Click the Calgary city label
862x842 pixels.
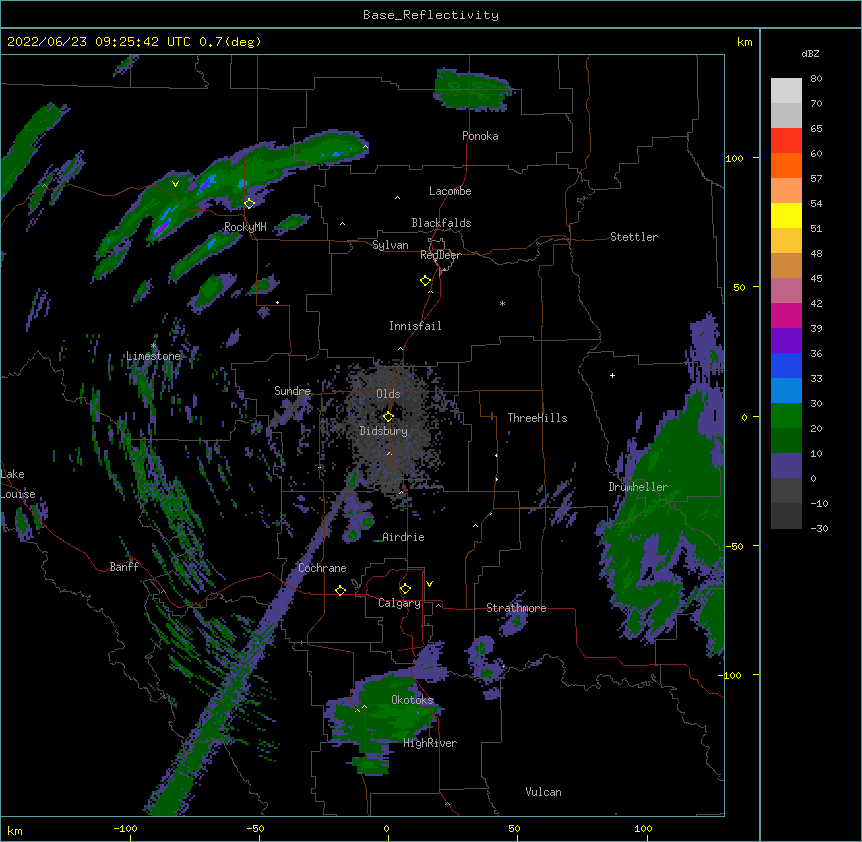(x=399, y=603)
